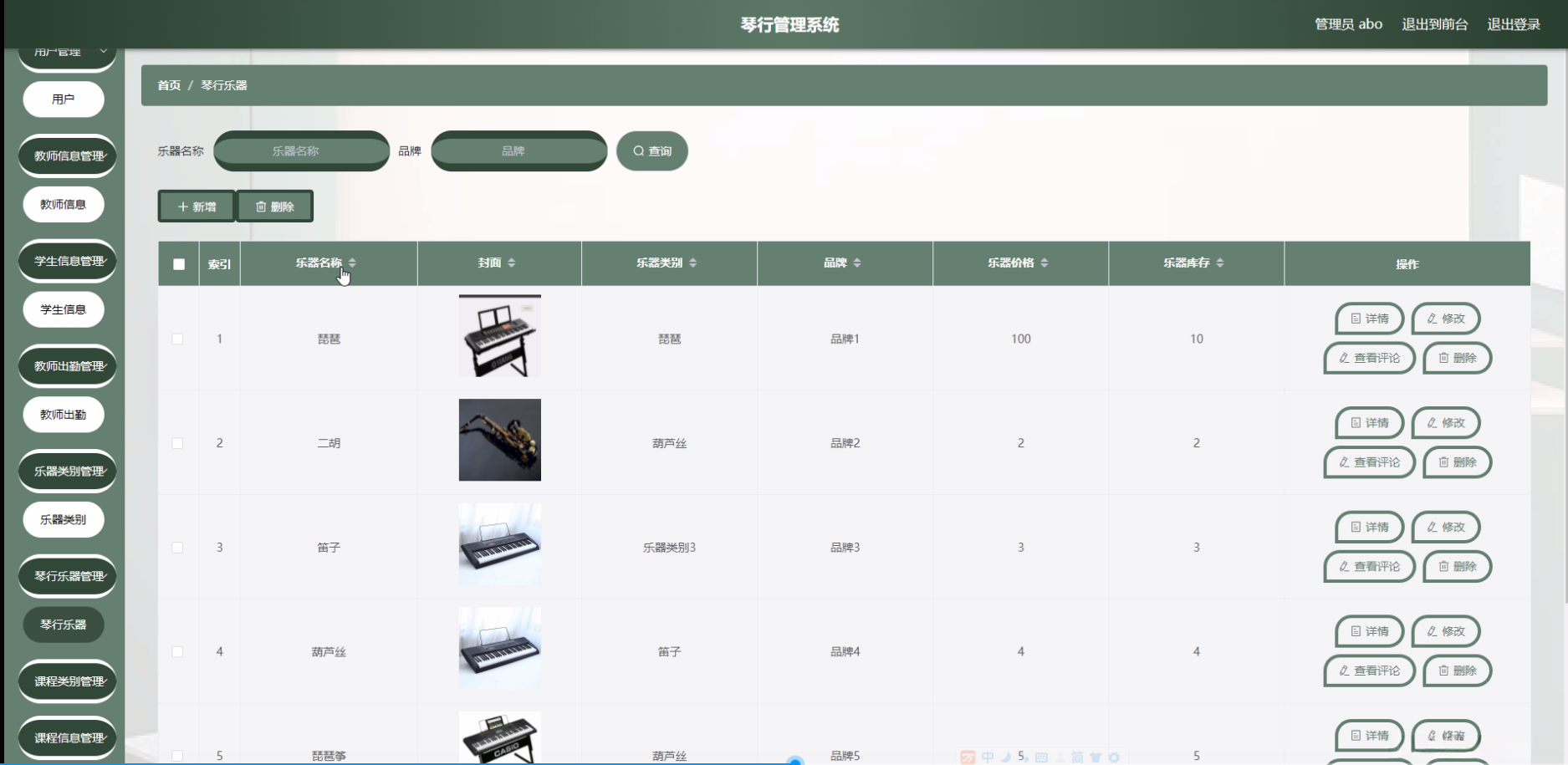Click 退出登录 to log out

coord(1514,24)
